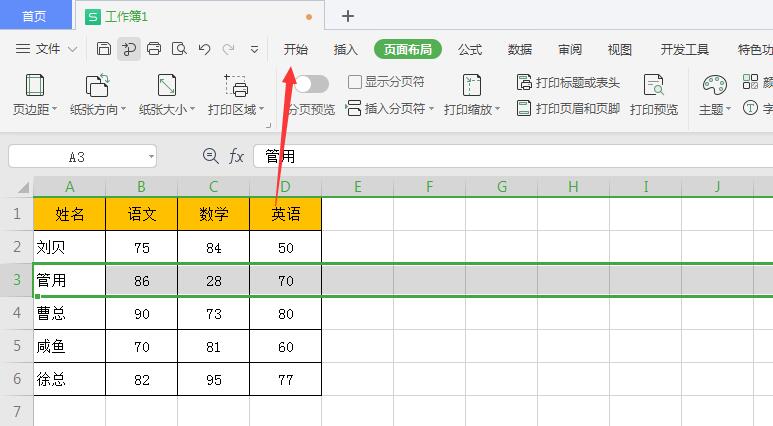Open the 审阅 ribbon tab

click(x=570, y=49)
